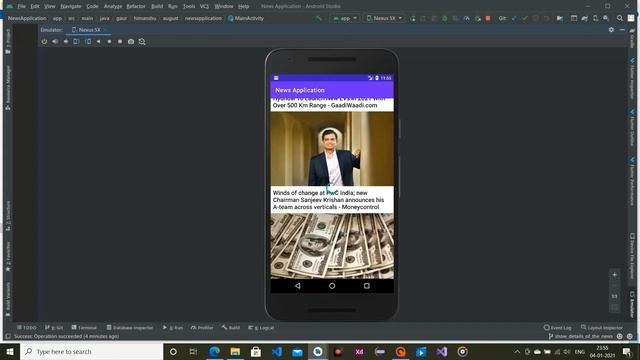Open the VCS menu
Image resolution: width=640 pixels, height=360 pixels.
point(204,7)
